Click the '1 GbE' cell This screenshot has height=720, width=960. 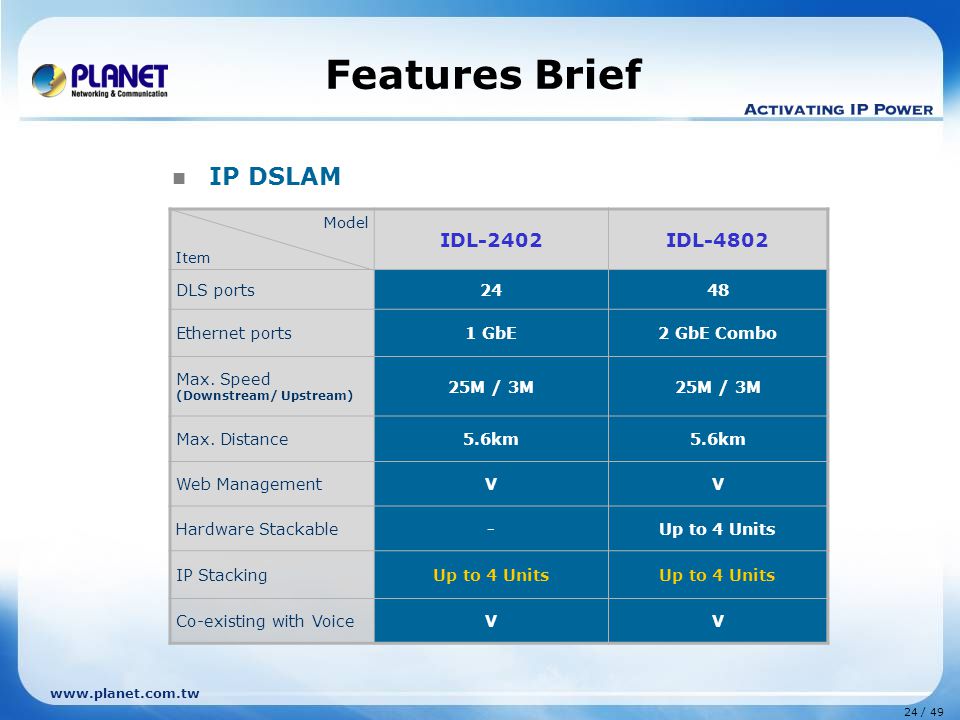point(491,333)
